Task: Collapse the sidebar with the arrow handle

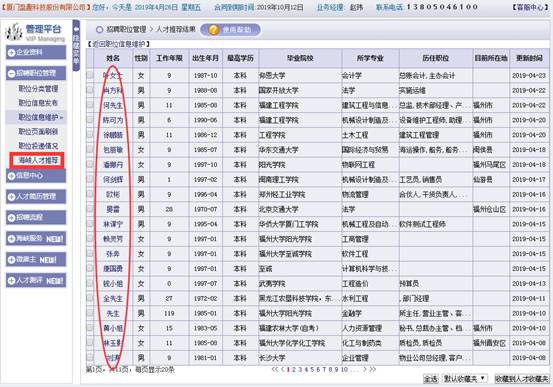Action: point(76,45)
